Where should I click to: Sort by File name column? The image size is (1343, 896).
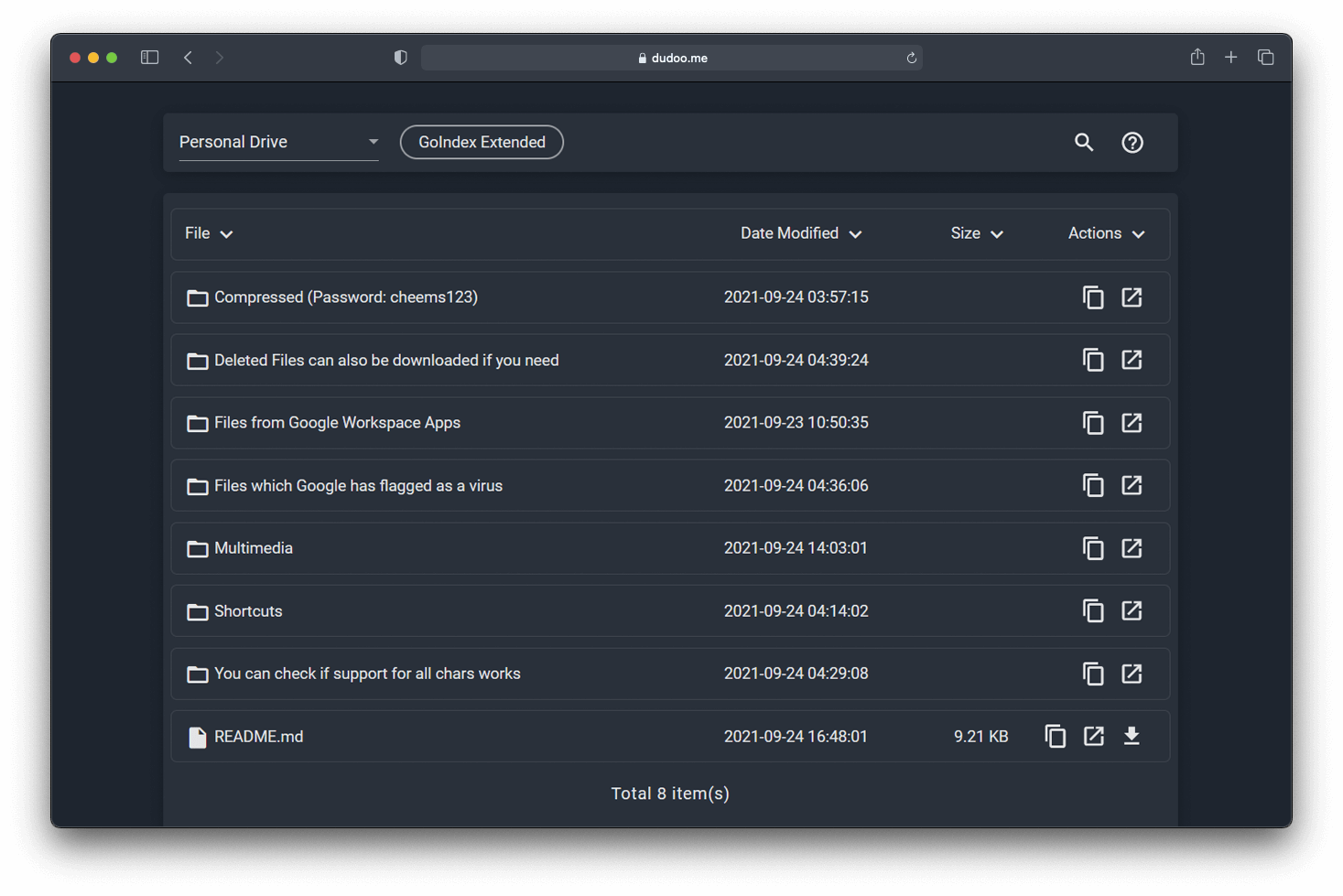coord(209,234)
